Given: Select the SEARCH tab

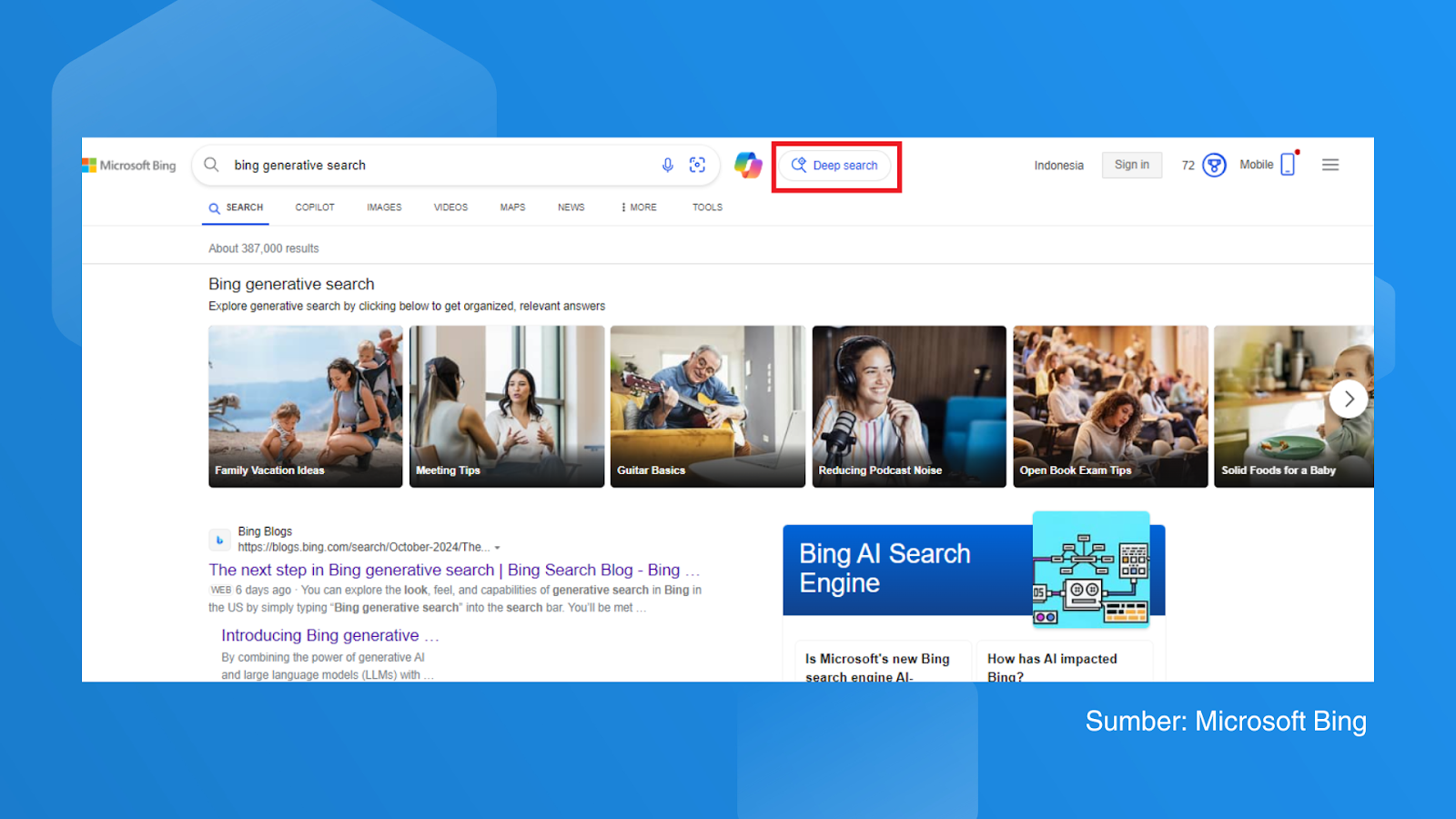Looking at the screenshot, I should (x=236, y=207).
